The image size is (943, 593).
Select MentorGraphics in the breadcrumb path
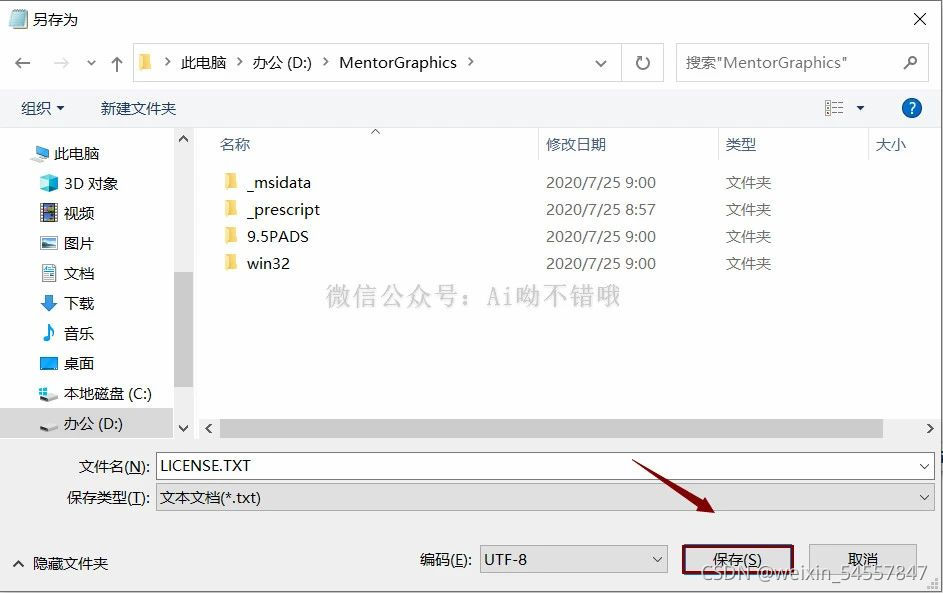tap(398, 63)
